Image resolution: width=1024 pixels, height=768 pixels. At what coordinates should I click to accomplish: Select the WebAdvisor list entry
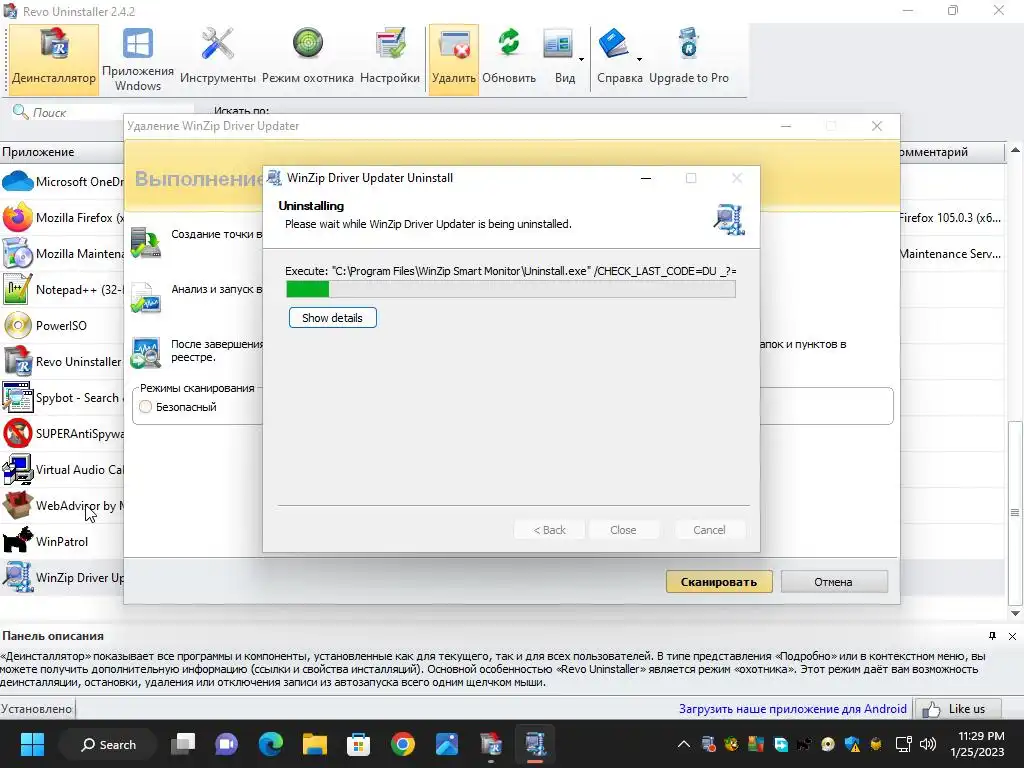(62, 505)
